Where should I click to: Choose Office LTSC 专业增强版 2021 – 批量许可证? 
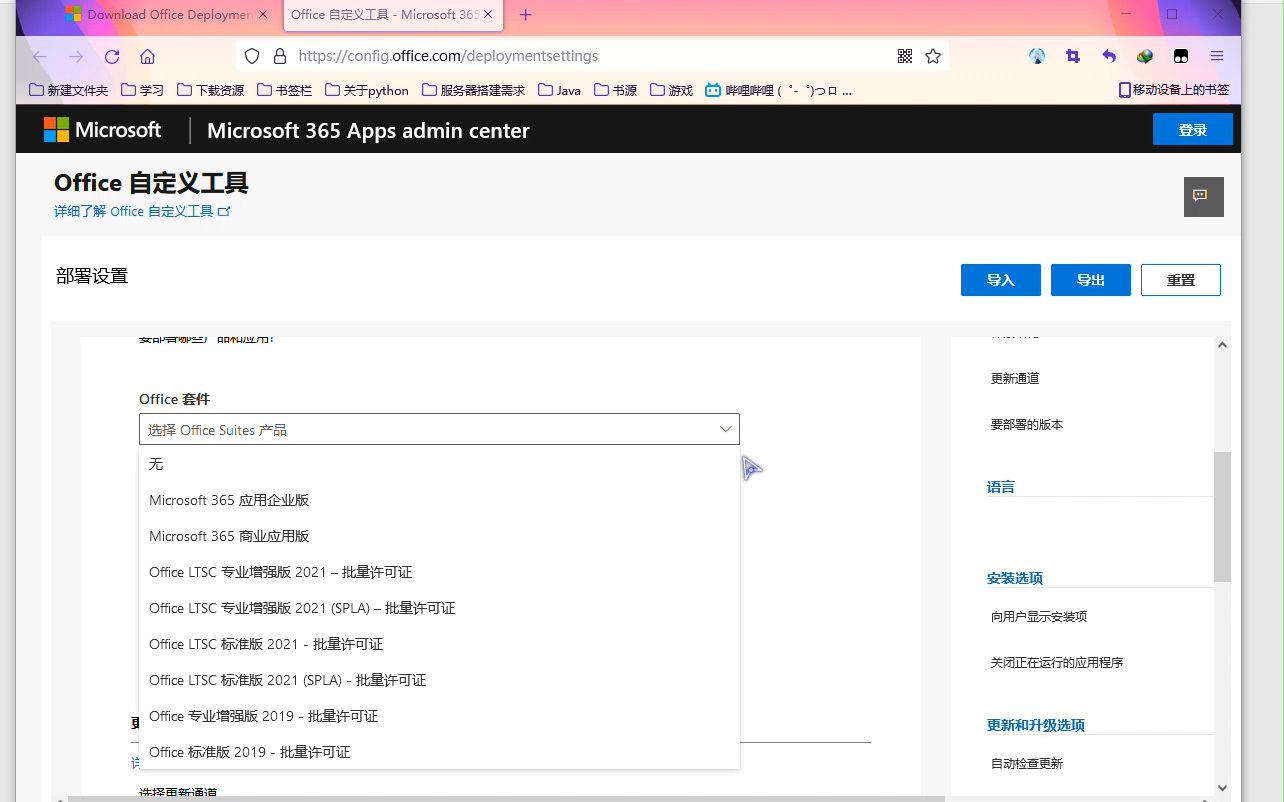439,572
